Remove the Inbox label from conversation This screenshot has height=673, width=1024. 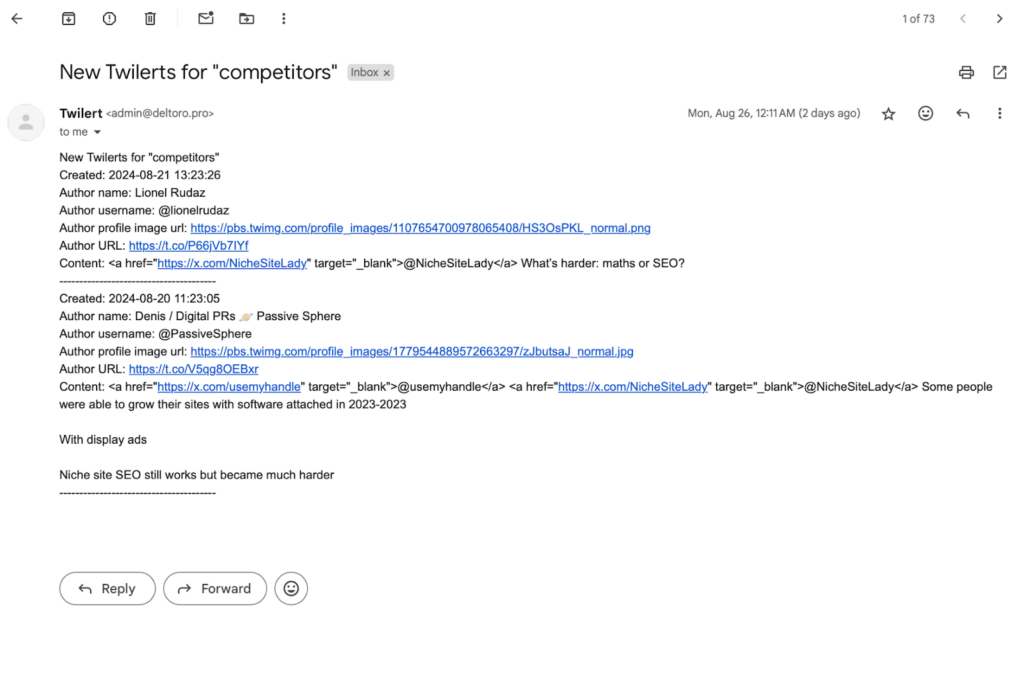(x=387, y=73)
